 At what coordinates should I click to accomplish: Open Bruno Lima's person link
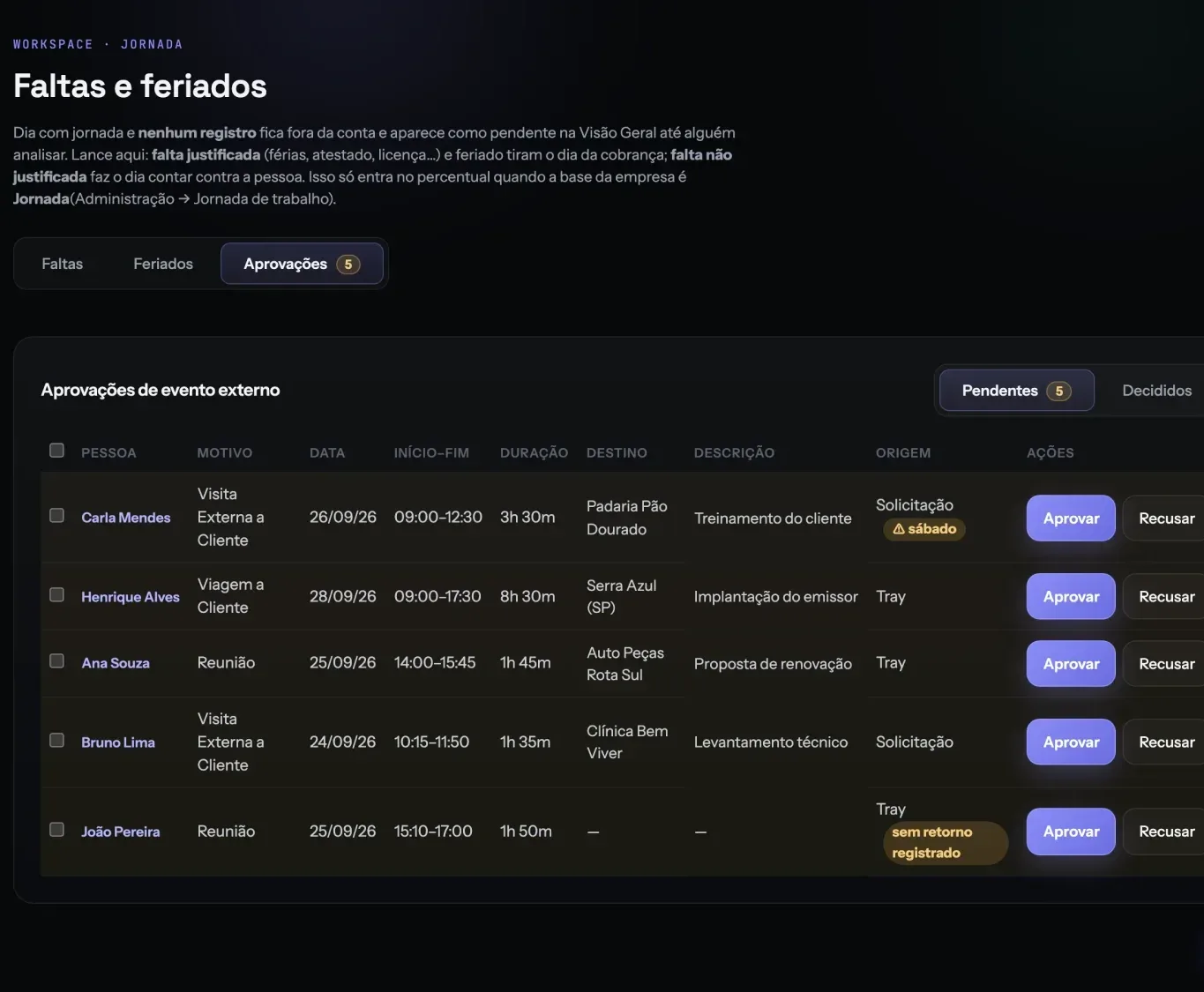tap(118, 742)
